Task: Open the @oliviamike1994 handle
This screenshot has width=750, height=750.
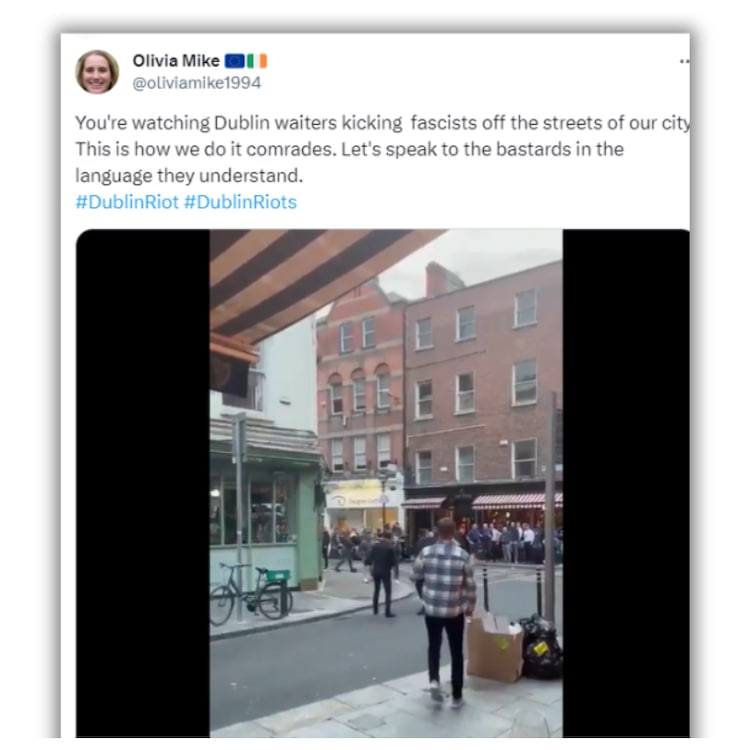Action: 197,83
